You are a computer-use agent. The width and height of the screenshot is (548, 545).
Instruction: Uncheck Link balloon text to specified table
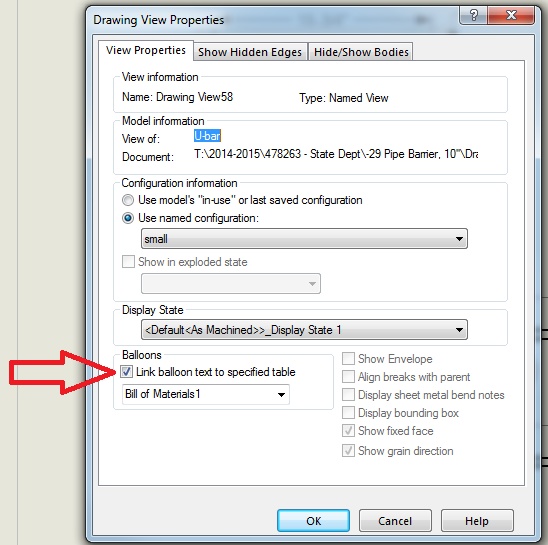tap(126, 372)
